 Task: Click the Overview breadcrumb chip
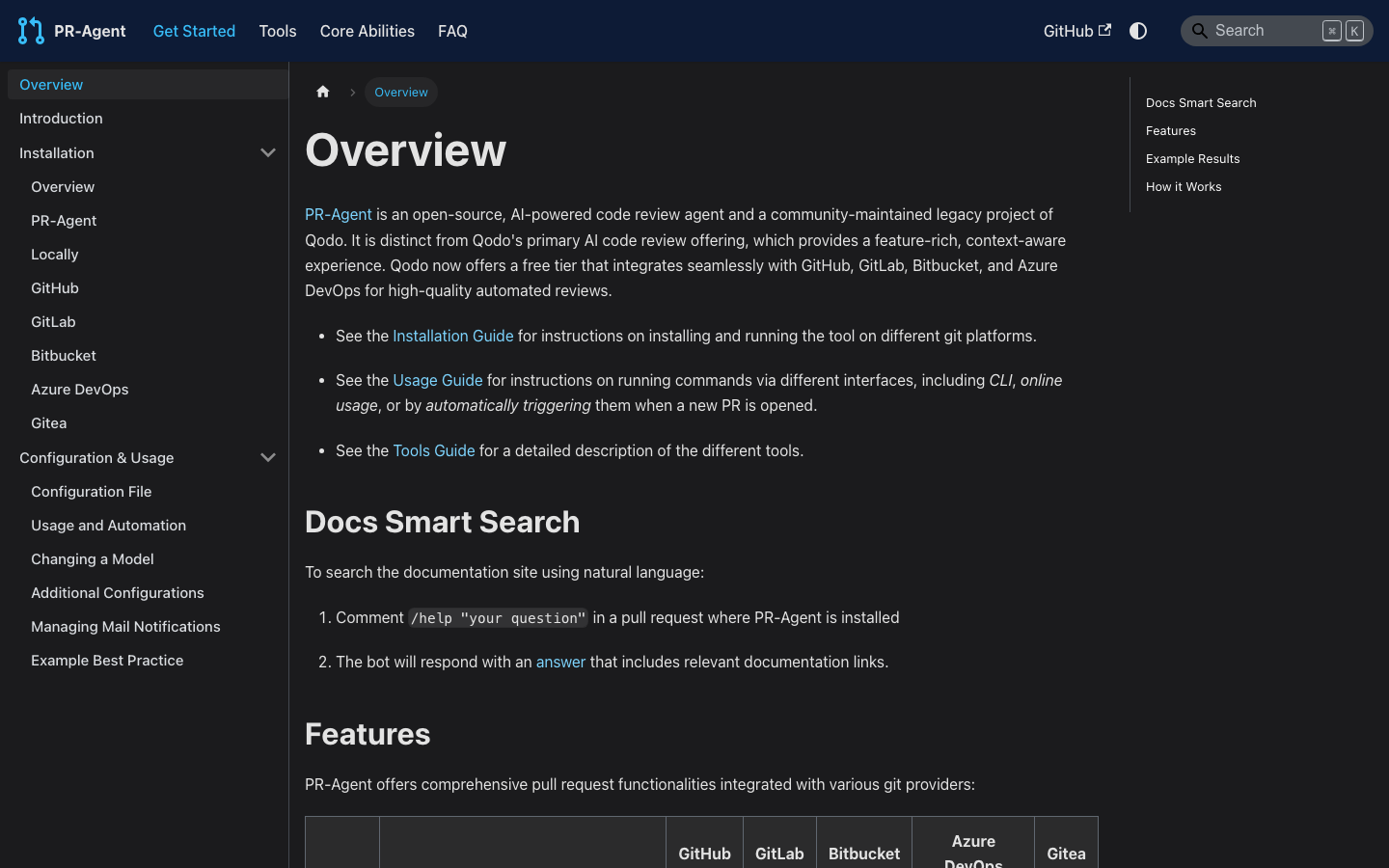coord(401,92)
